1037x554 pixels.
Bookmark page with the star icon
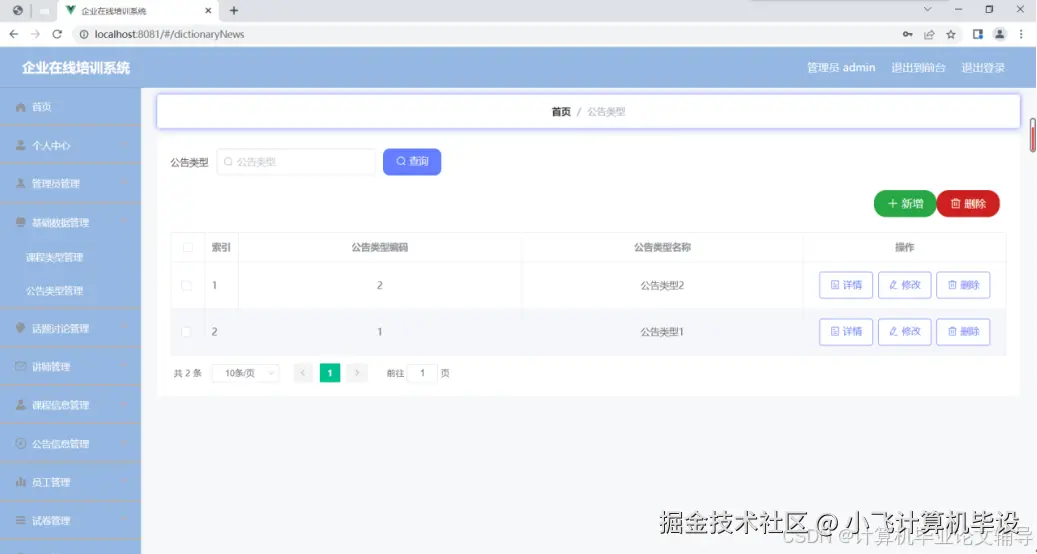951,34
